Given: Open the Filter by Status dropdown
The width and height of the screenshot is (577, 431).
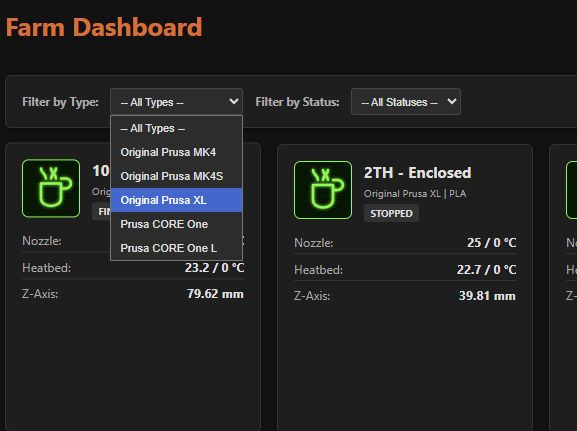Looking at the screenshot, I should (x=406, y=102).
